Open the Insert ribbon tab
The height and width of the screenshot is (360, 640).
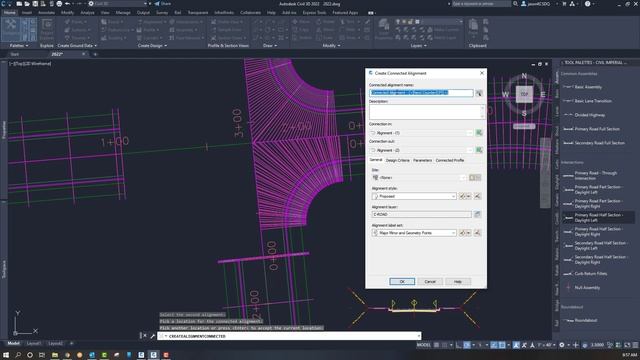27,13
